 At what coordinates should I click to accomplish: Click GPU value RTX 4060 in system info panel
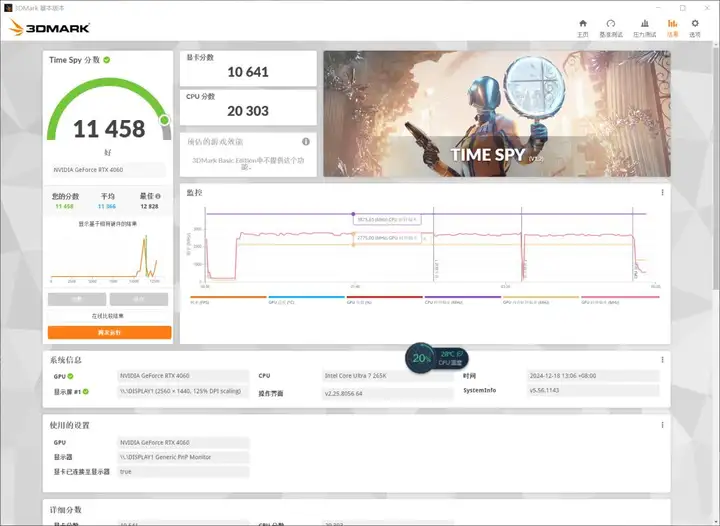point(183,376)
